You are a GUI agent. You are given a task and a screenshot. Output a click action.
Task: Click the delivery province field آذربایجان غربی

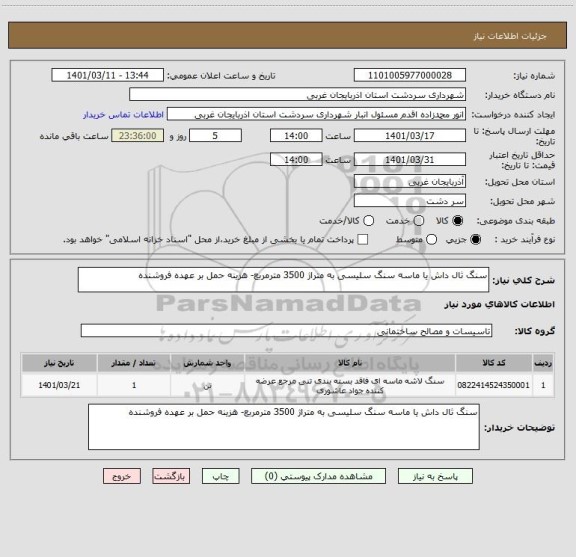coord(410,182)
